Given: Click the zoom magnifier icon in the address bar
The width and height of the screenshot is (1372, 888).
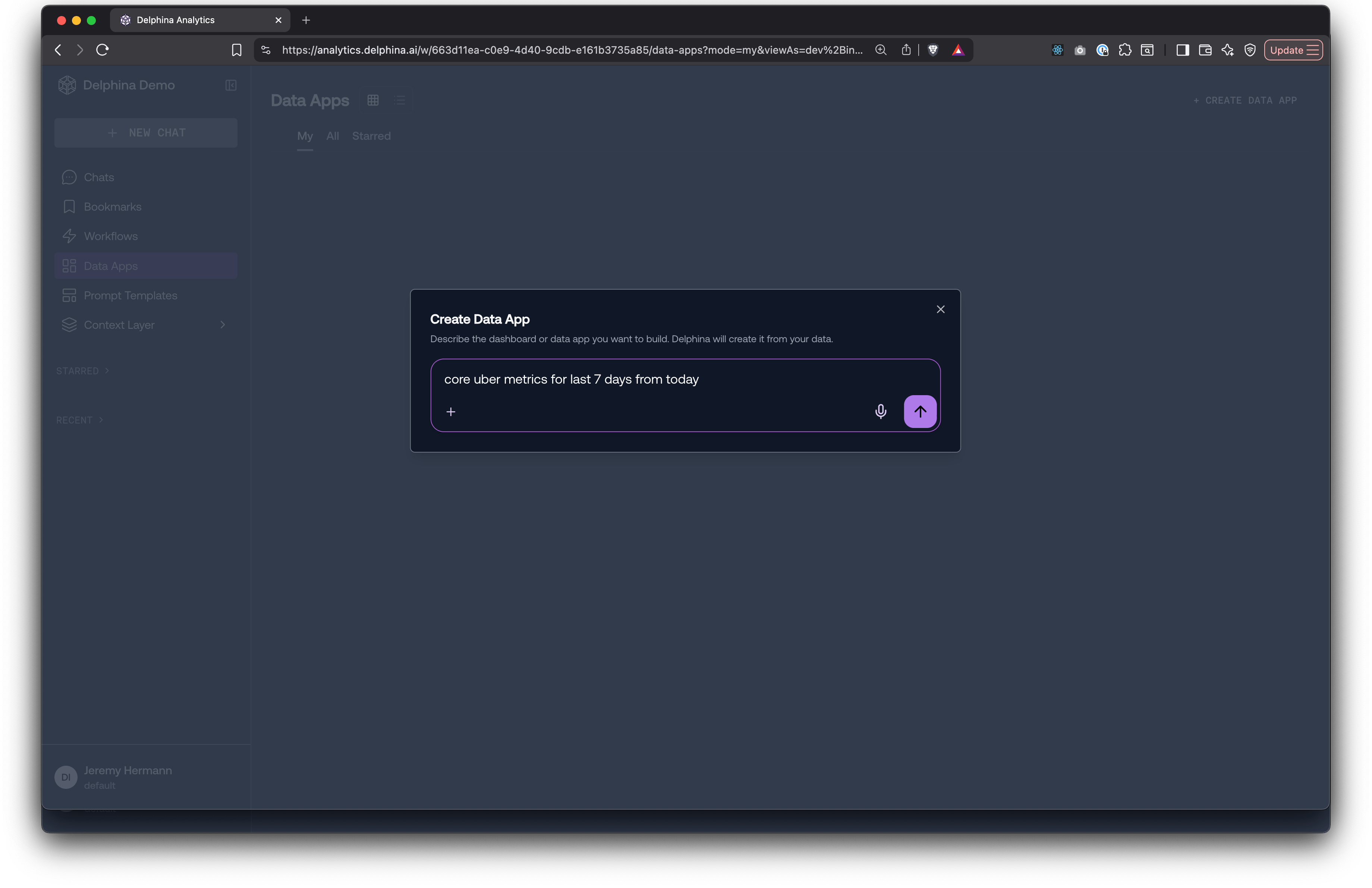Looking at the screenshot, I should click(x=880, y=50).
